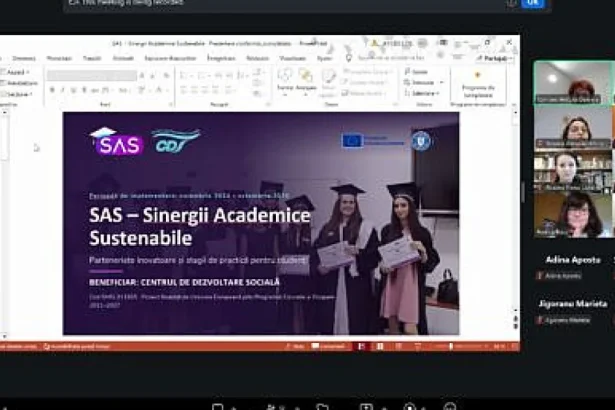The image size is (615, 410).
Task: Open the Selectare dropdown
Action: 422,93
